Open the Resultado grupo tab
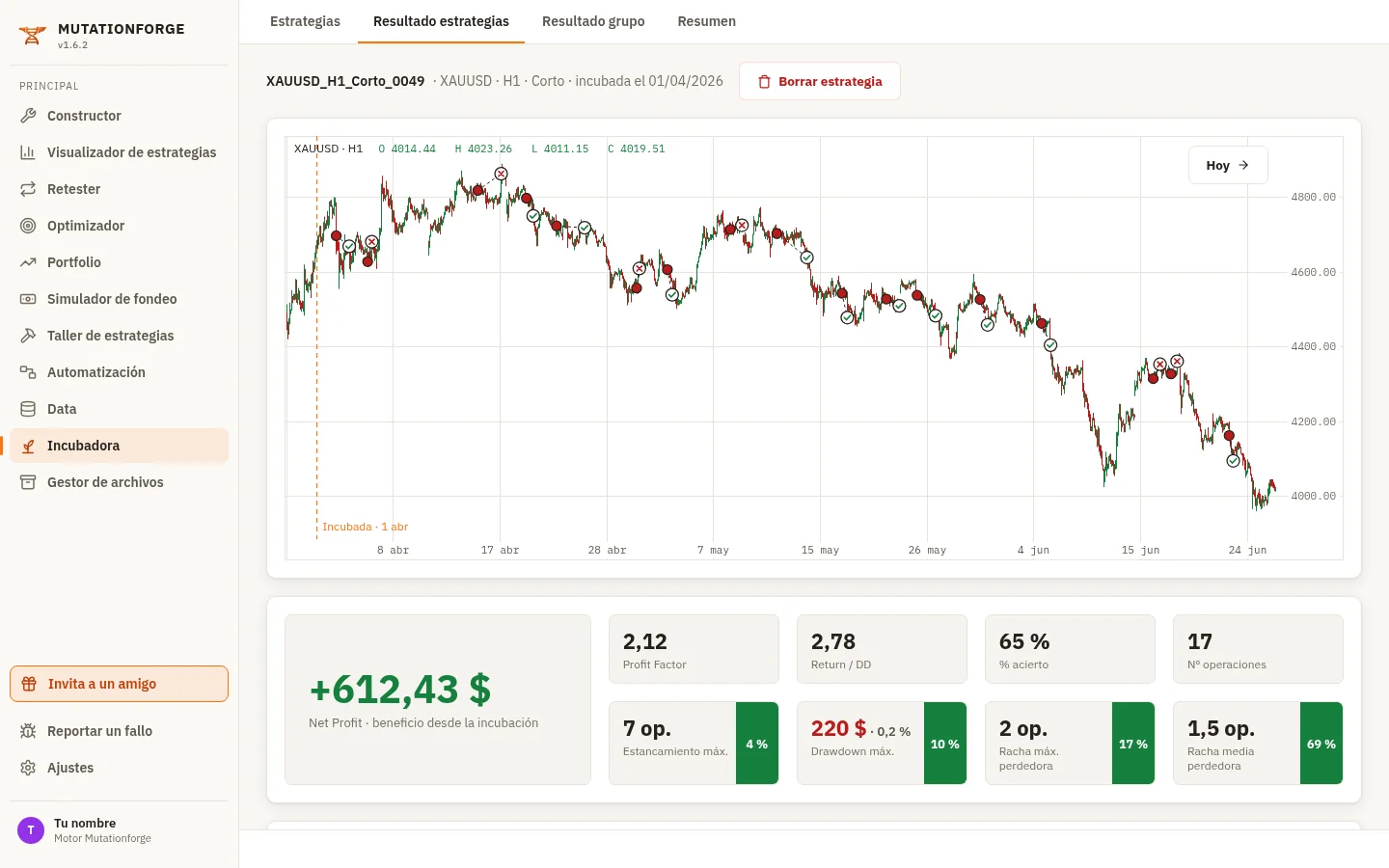The image size is (1389, 868). (593, 21)
